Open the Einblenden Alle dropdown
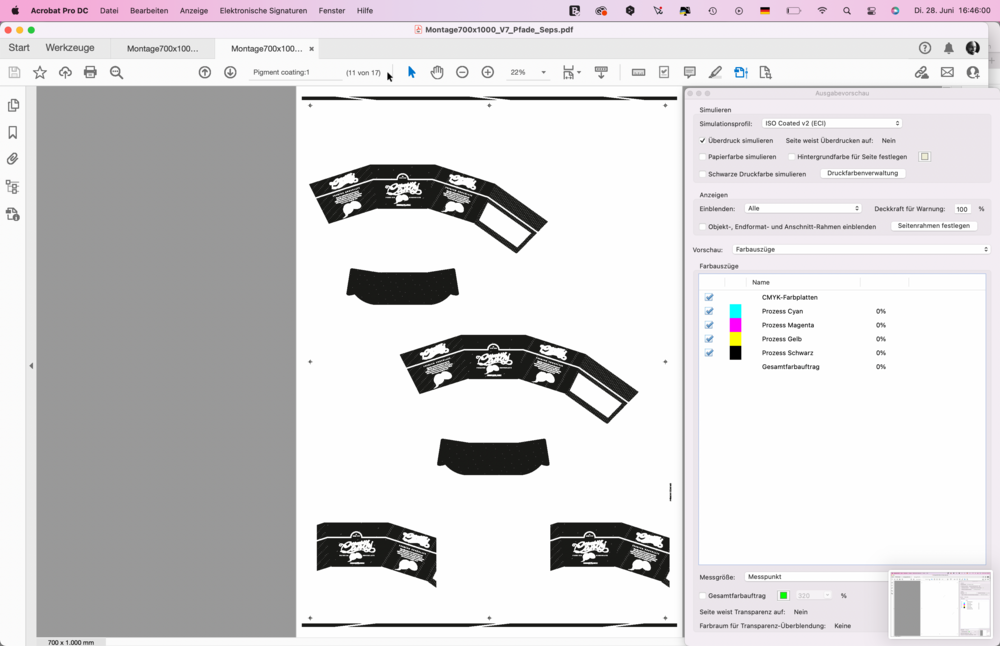The image size is (1000, 646). [803, 209]
